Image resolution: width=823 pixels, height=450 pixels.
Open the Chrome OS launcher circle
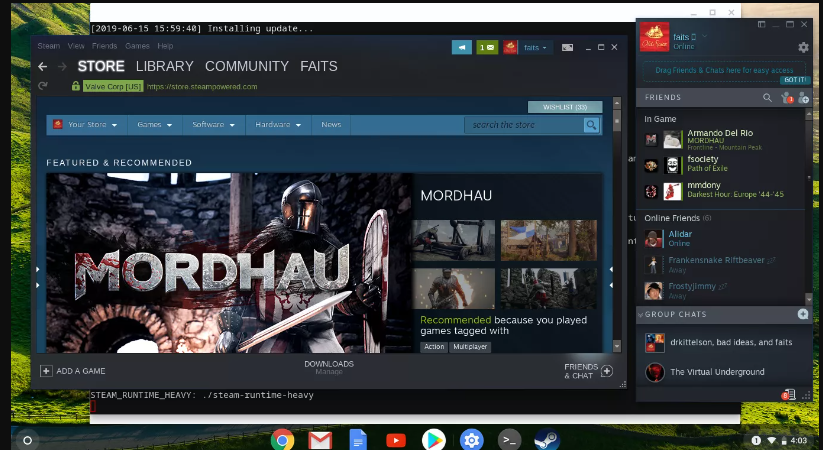coord(28,441)
